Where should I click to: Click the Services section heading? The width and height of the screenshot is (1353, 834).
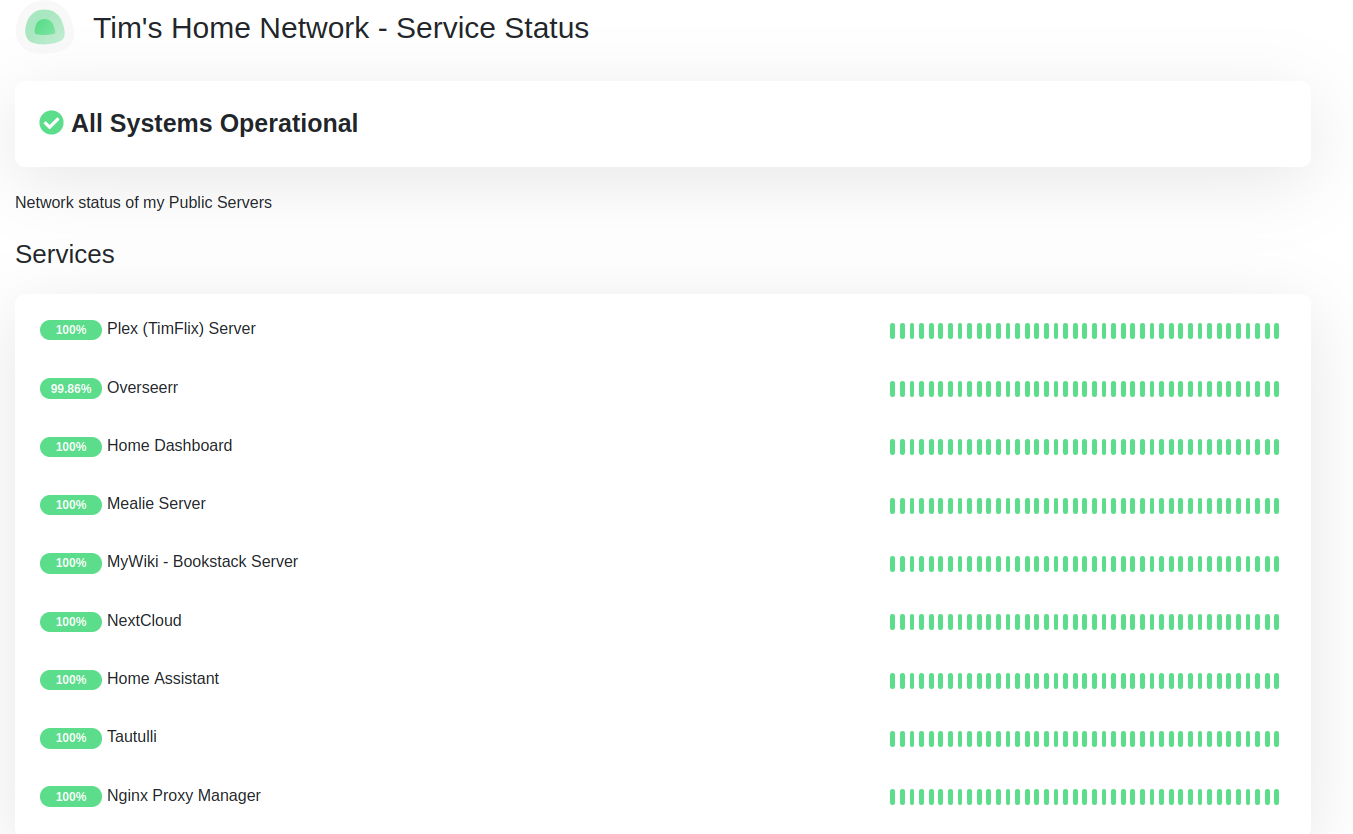(65, 254)
